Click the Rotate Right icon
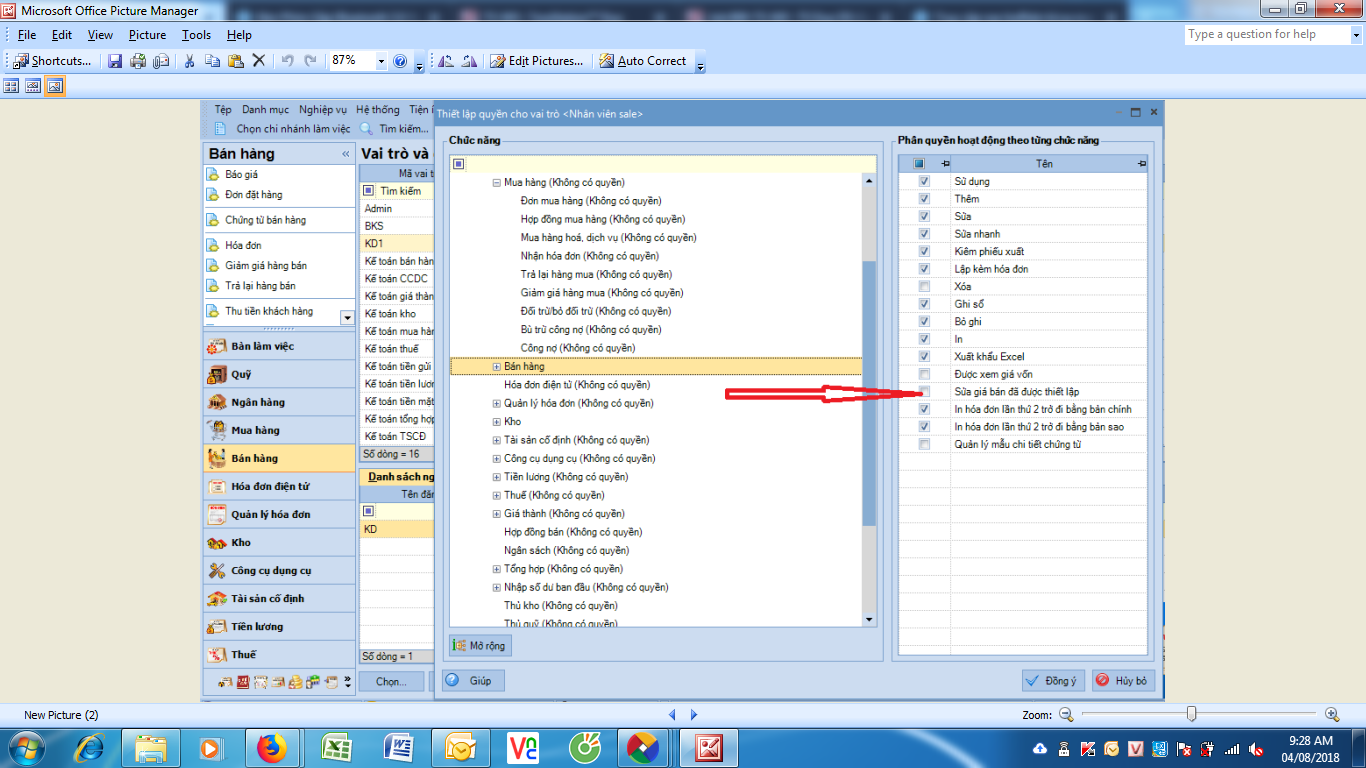 (x=469, y=61)
